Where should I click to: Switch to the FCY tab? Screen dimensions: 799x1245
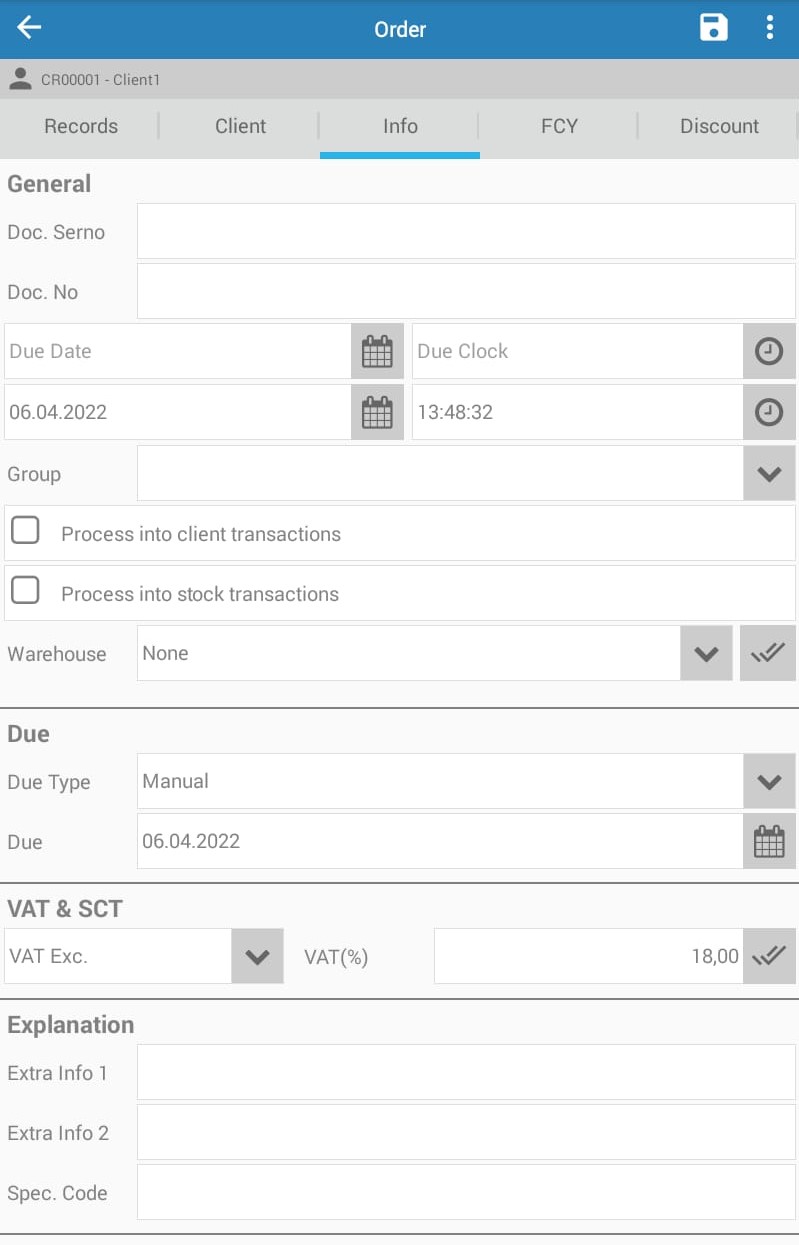[559, 126]
